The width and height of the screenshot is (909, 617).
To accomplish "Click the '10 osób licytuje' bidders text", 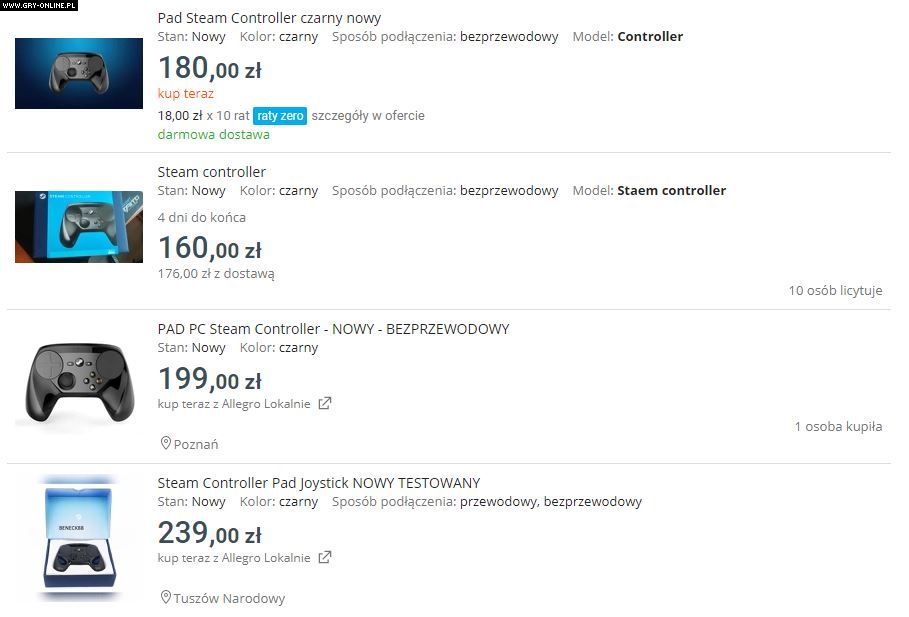I will 835,291.
